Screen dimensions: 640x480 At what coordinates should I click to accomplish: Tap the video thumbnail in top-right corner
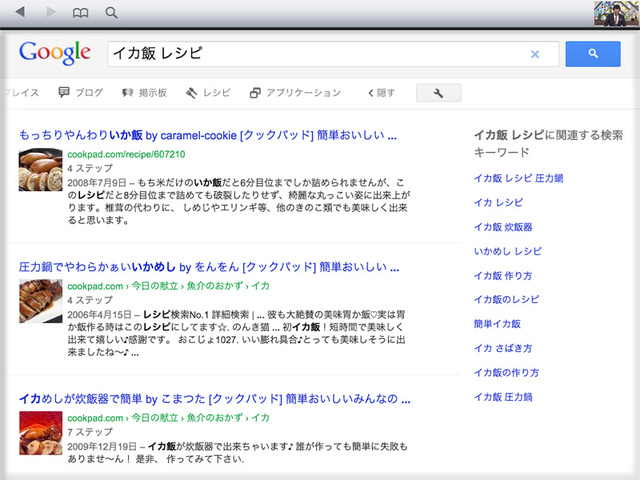[615, 14]
